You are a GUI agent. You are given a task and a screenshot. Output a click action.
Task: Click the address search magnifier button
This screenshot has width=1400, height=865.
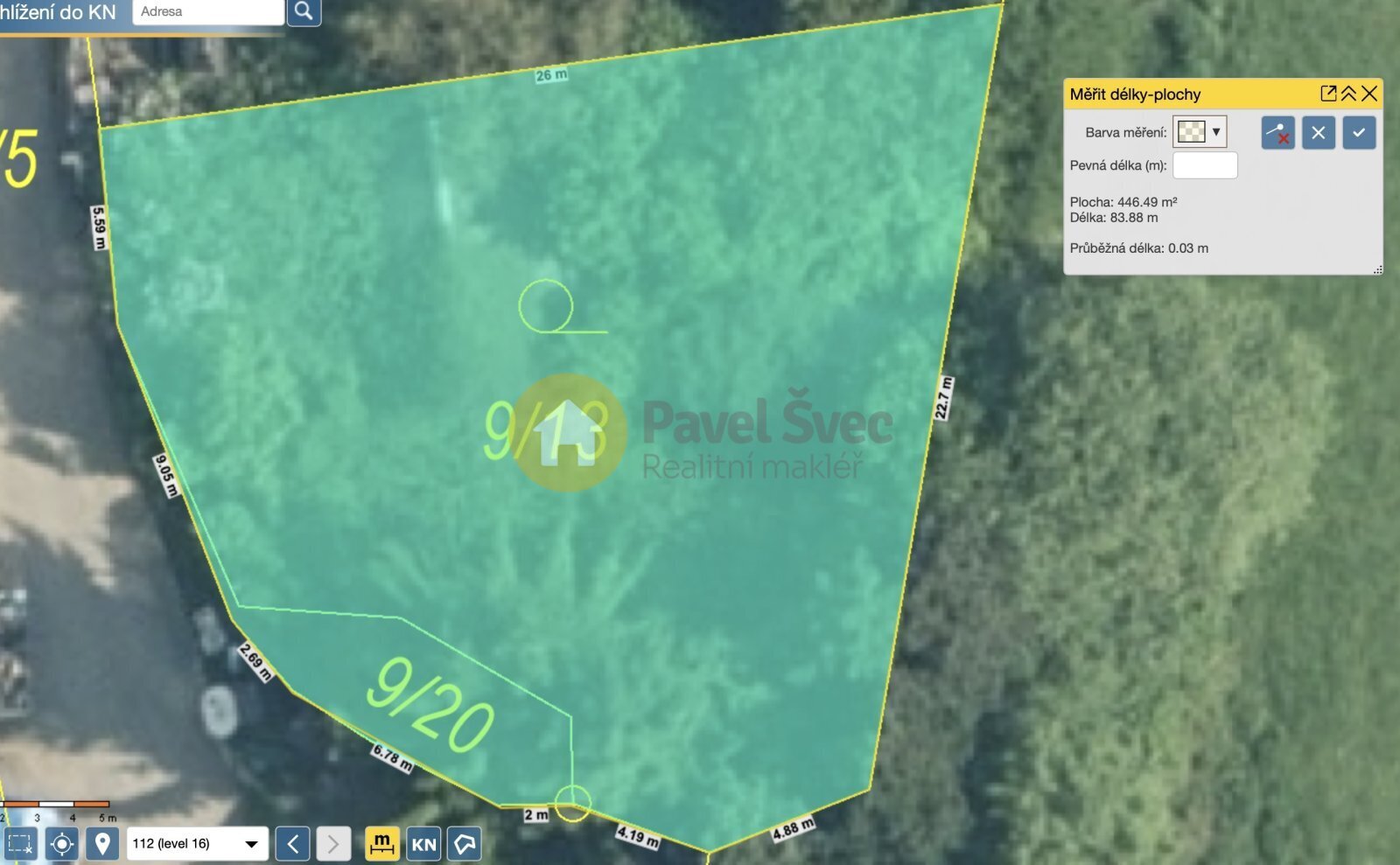(304, 11)
